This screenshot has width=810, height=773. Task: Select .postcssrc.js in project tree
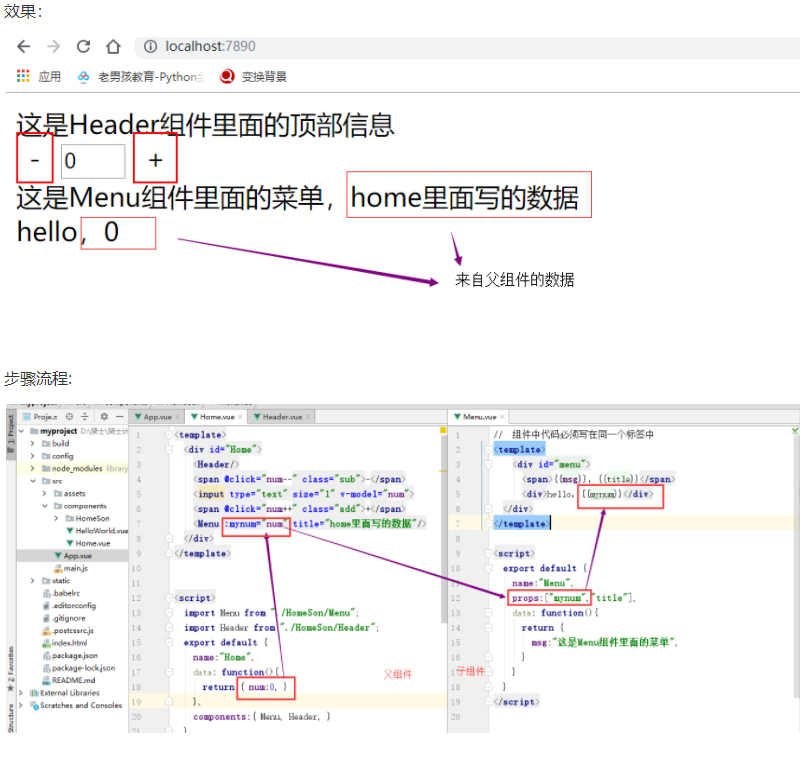click(x=68, y=630)
